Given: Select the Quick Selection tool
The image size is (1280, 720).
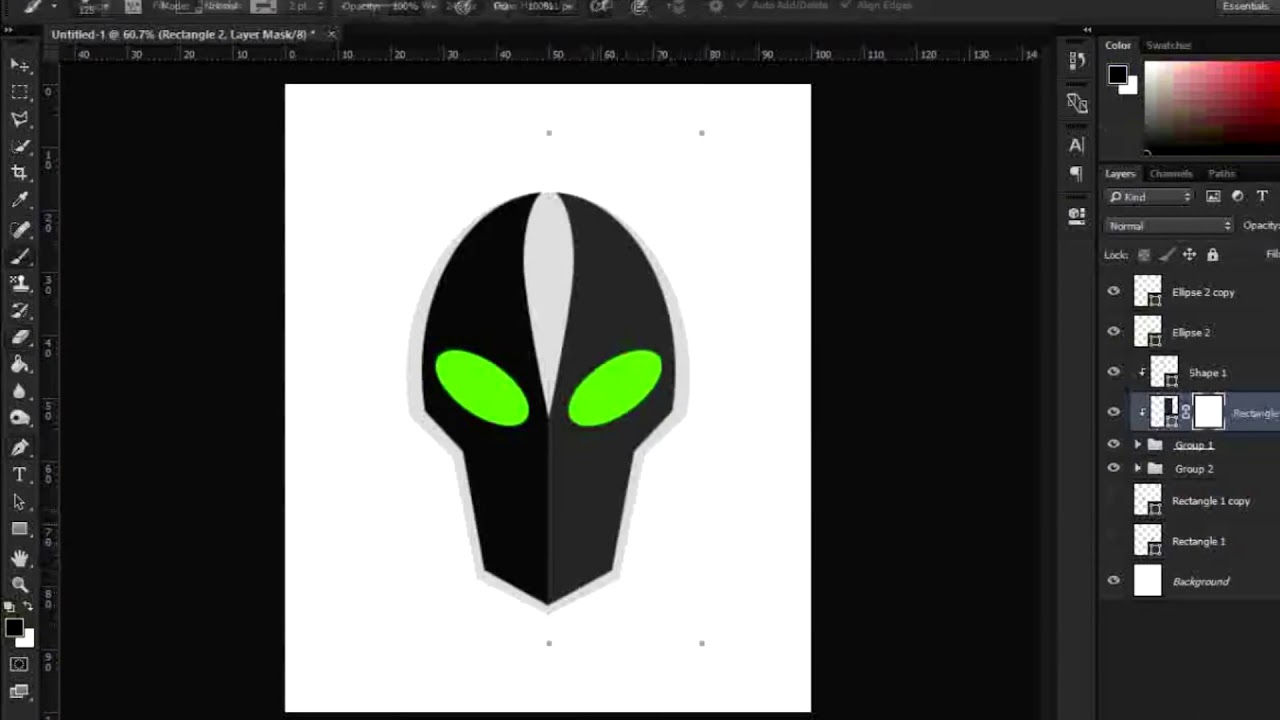Looking at the screenshot, I should pyautogui.click(x=20, y=146).
